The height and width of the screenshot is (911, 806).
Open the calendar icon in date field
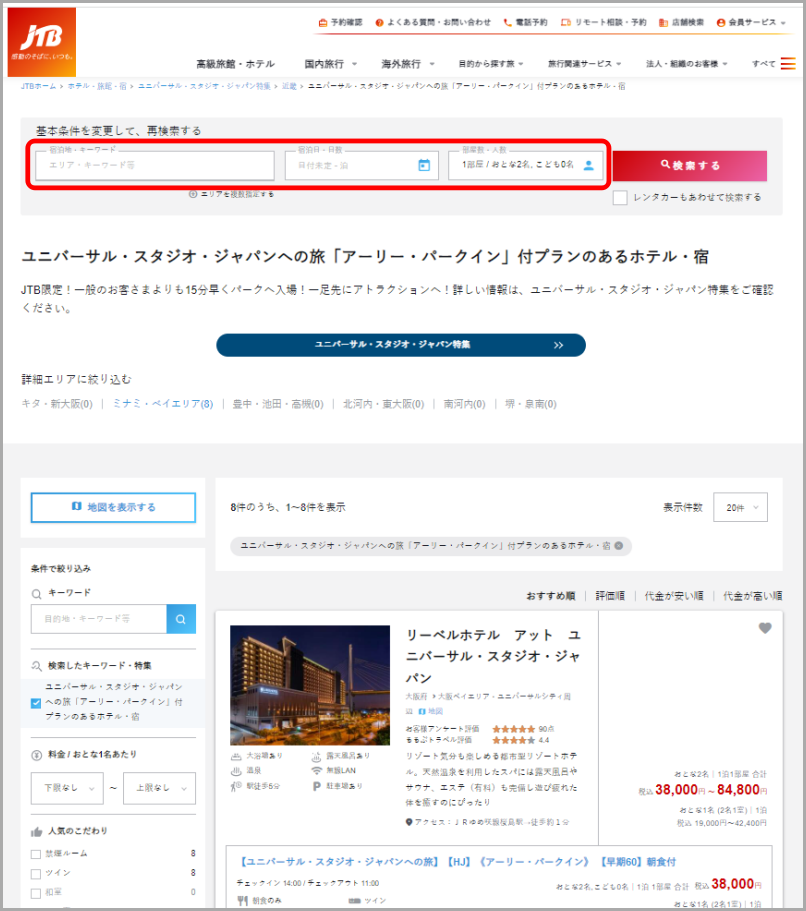point(424,166)
